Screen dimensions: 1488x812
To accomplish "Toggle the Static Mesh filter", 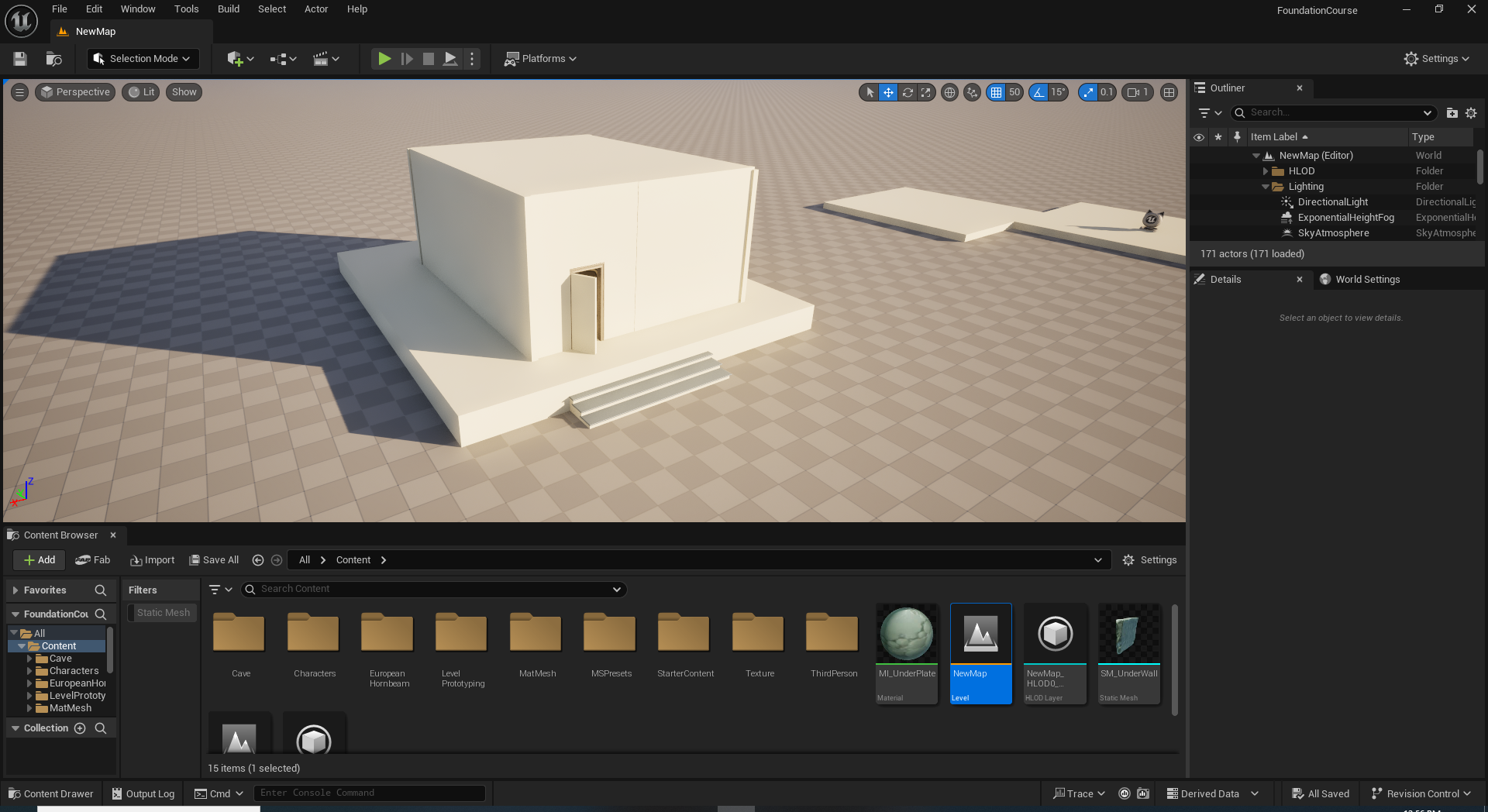I will click(x=163, y=613).
